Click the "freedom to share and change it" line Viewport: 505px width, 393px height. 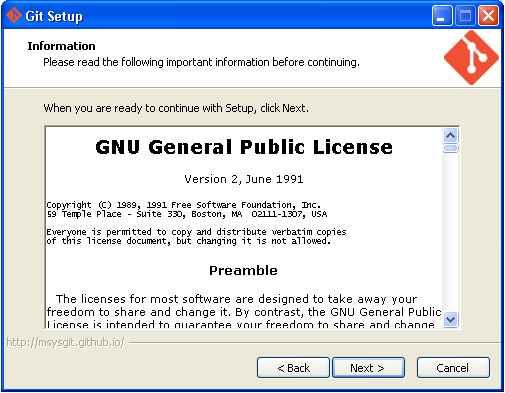click(x=244, y=312)
